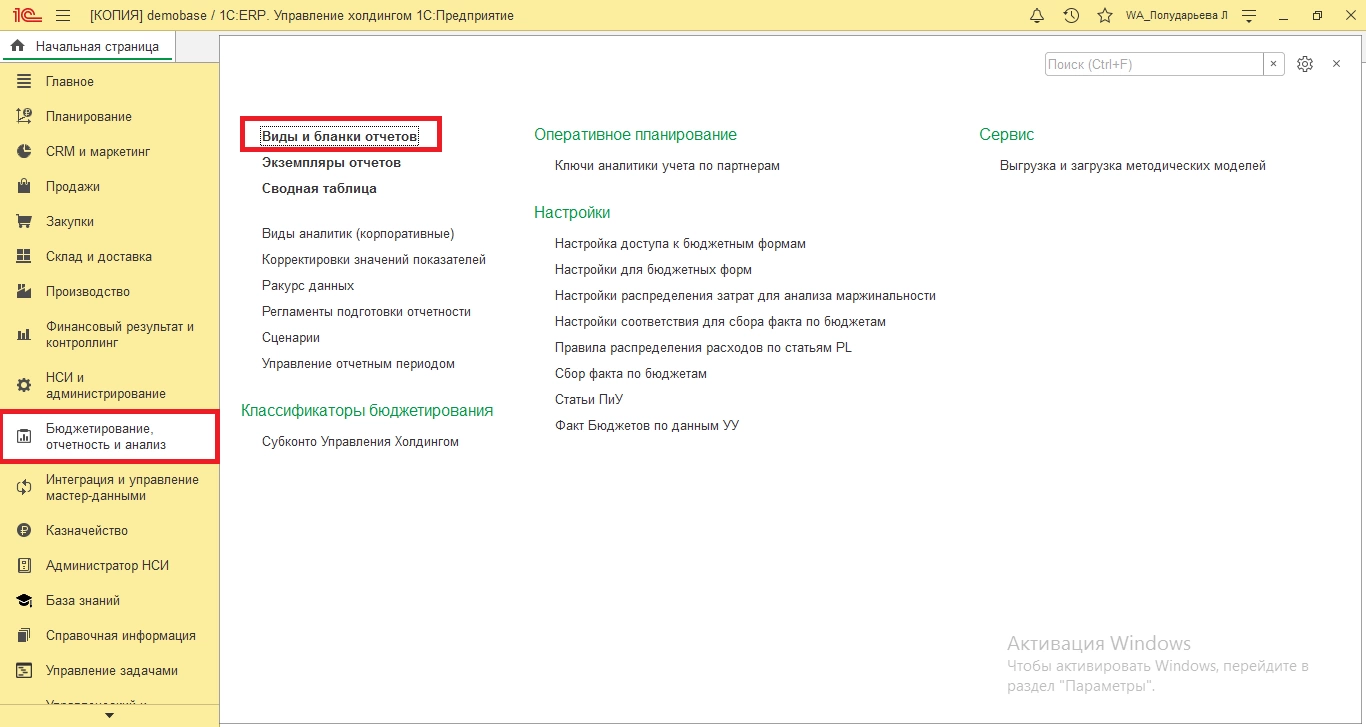Open Сводная таблица
This screenshot has width=1366, height=727.
point(319,188)
